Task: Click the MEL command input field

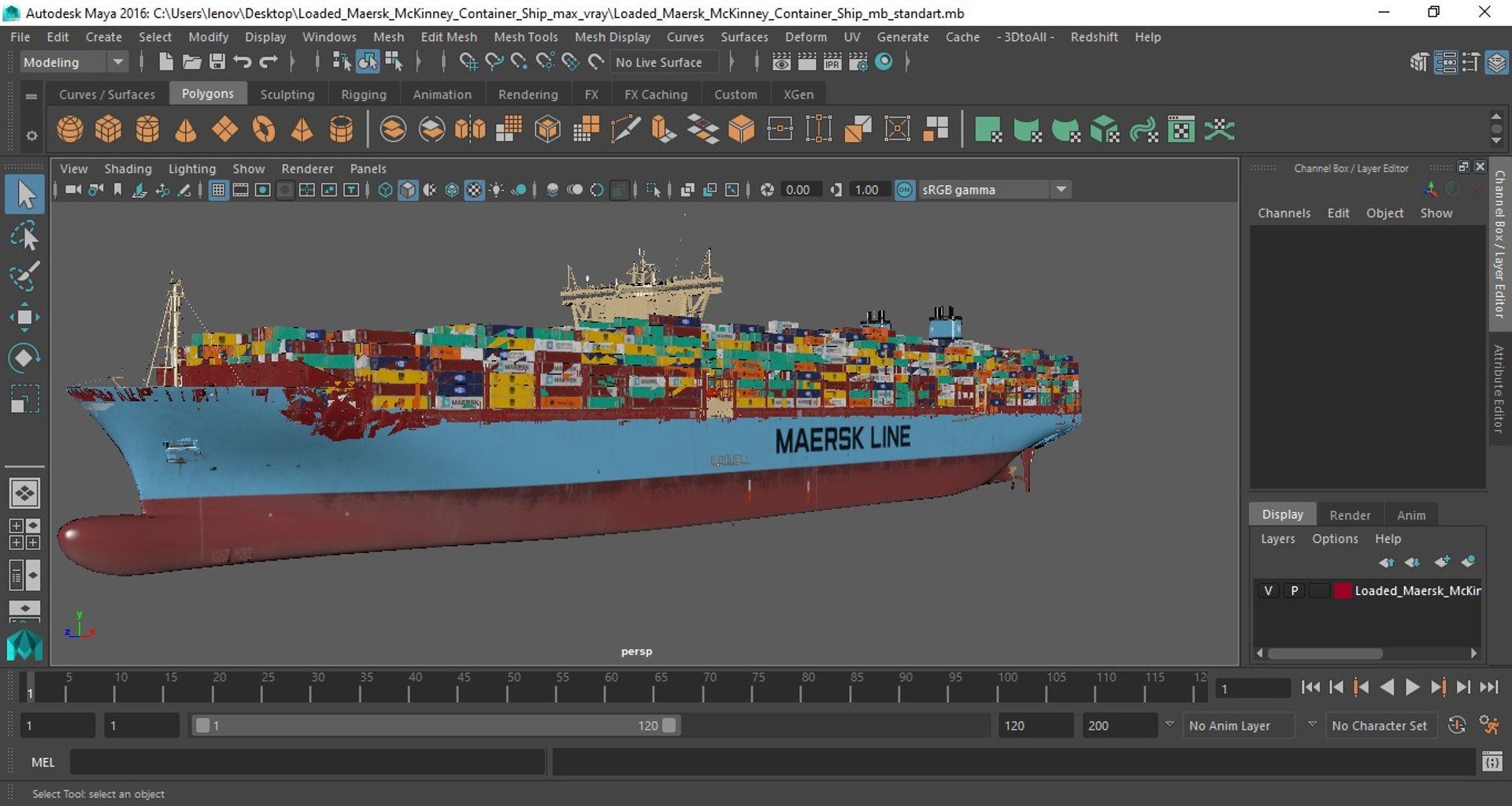Action: (x=308, y=762)
